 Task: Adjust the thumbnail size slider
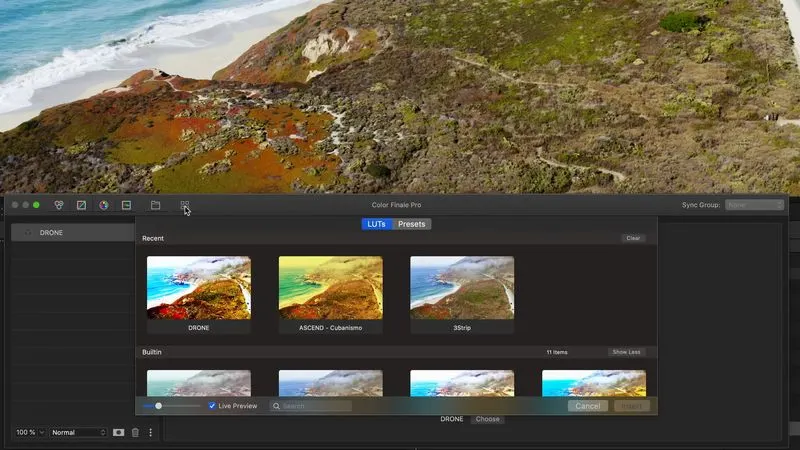tap(159, 406)
